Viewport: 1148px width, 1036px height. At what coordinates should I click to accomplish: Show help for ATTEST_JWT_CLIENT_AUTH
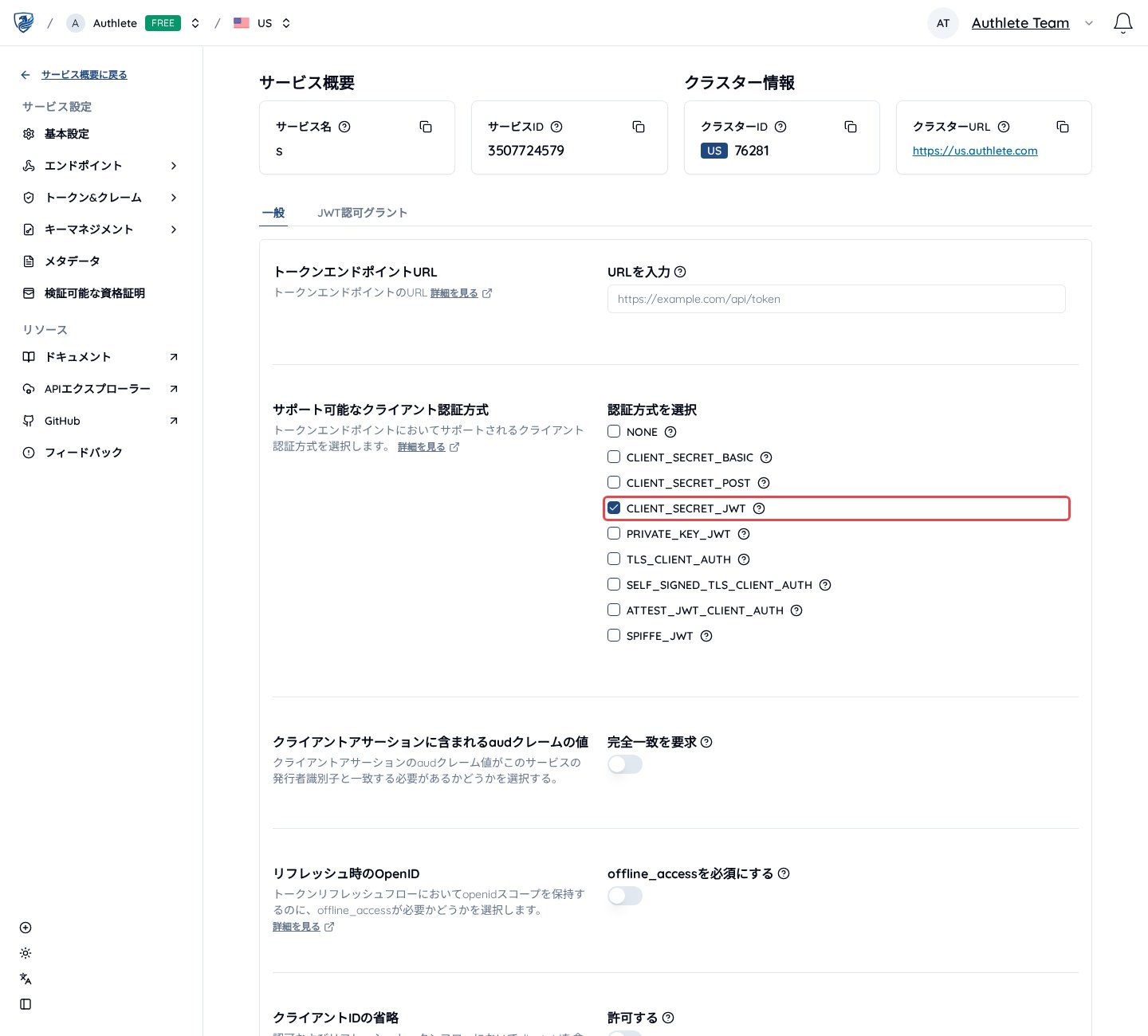click(796, 610)
